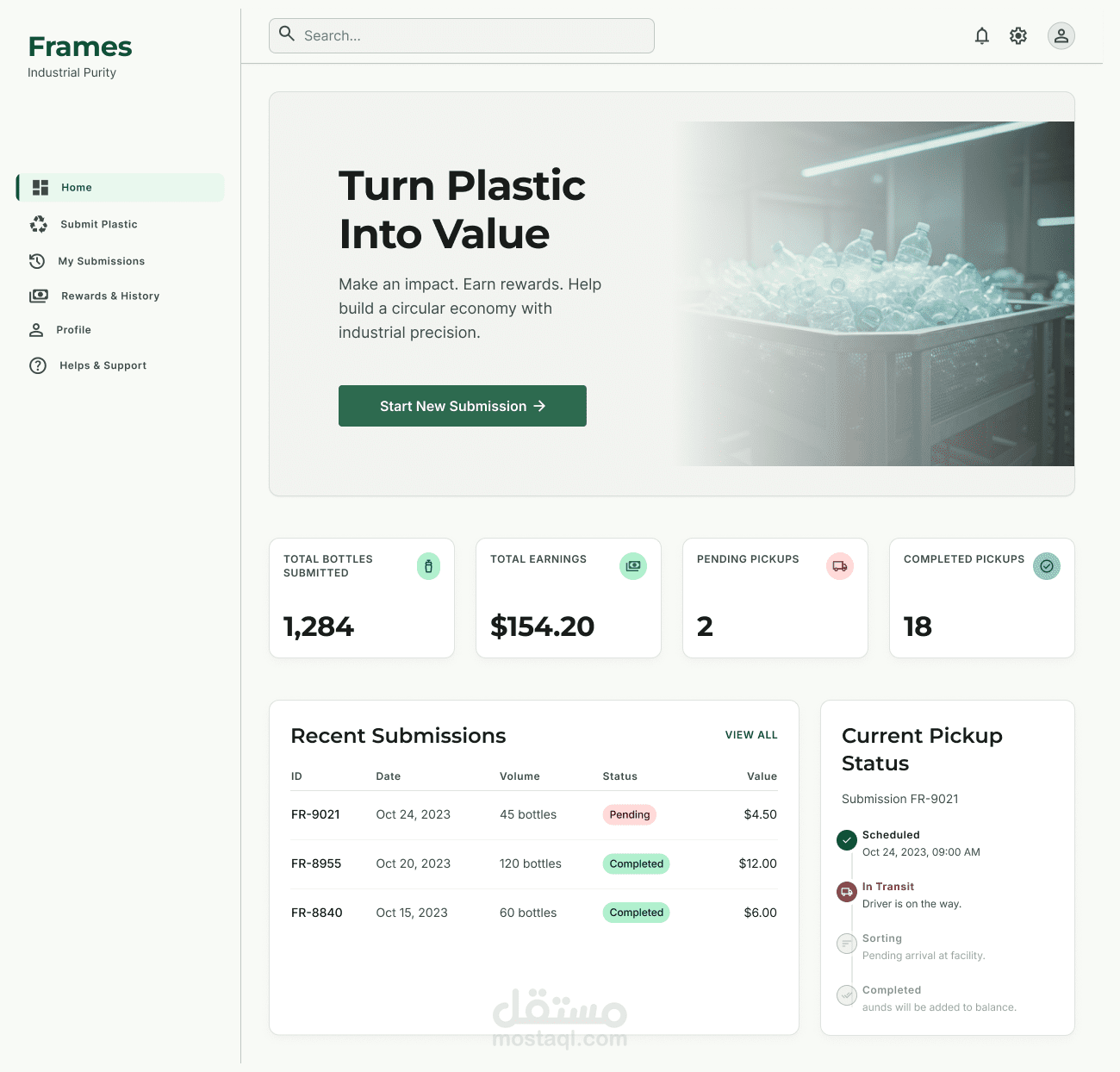Click the $6.00 value cell
The width and height of the screenshot is (1120, 1072).
761,913
